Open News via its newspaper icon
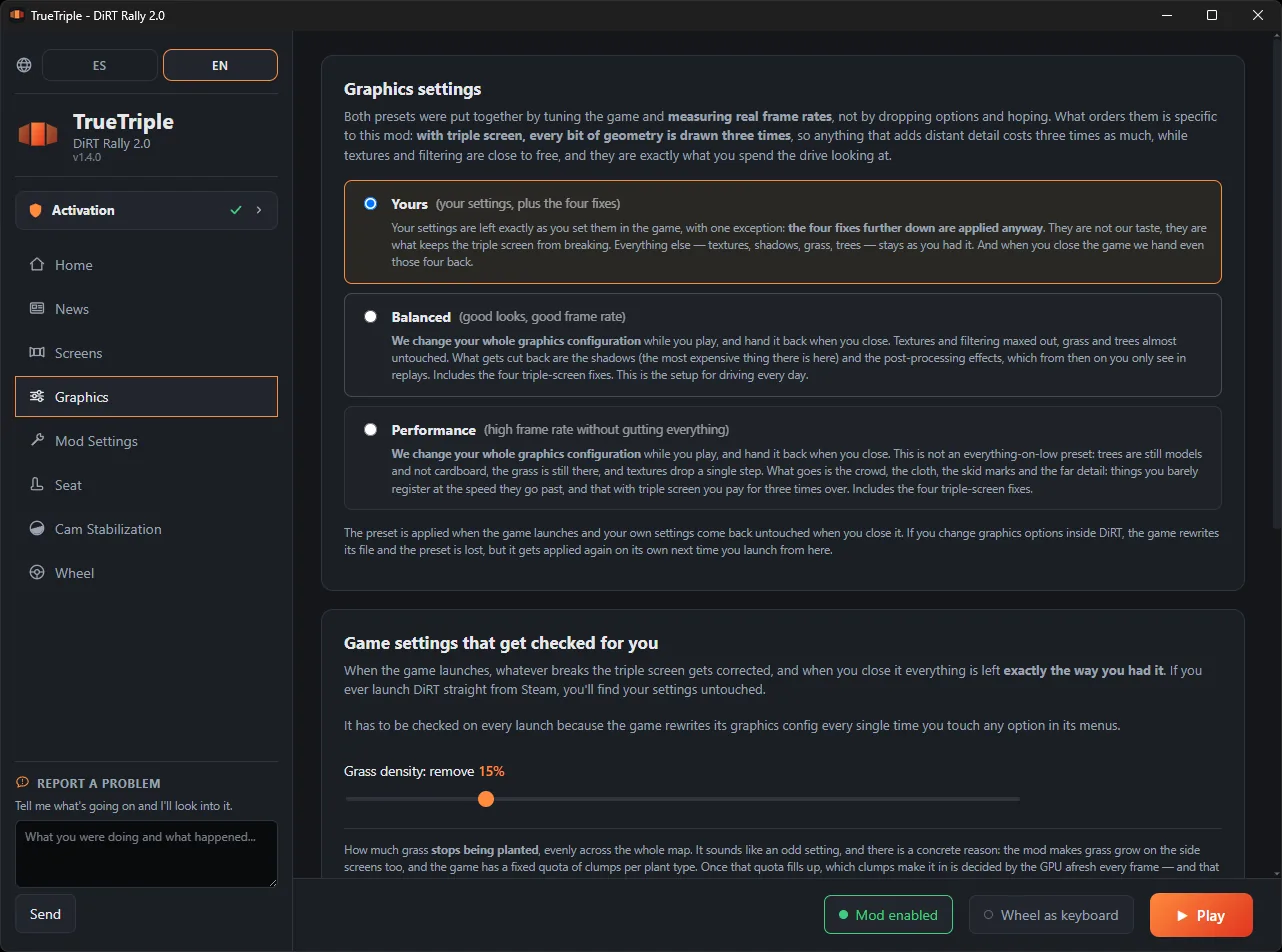This screenshot has width=1282, height=952. click(x=37, y=309)
